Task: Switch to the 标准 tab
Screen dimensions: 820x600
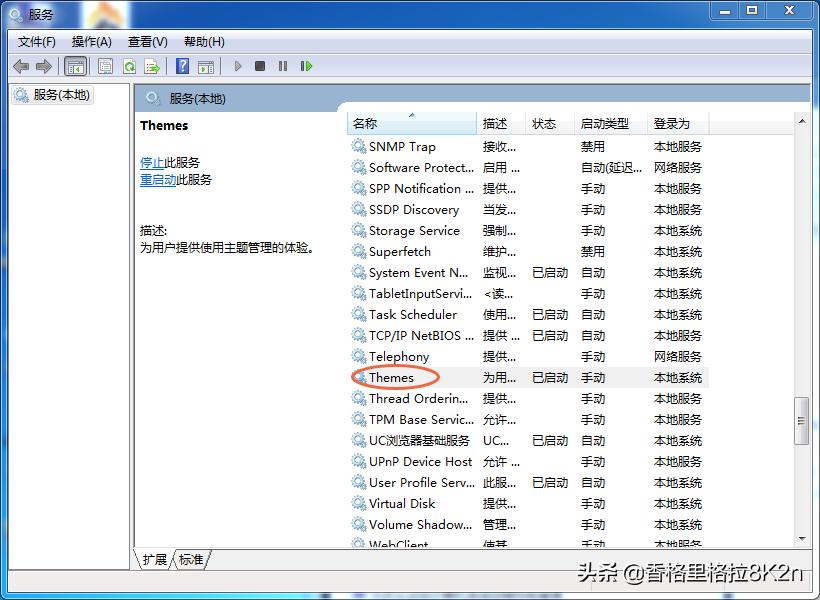Action: click(190, 560)
